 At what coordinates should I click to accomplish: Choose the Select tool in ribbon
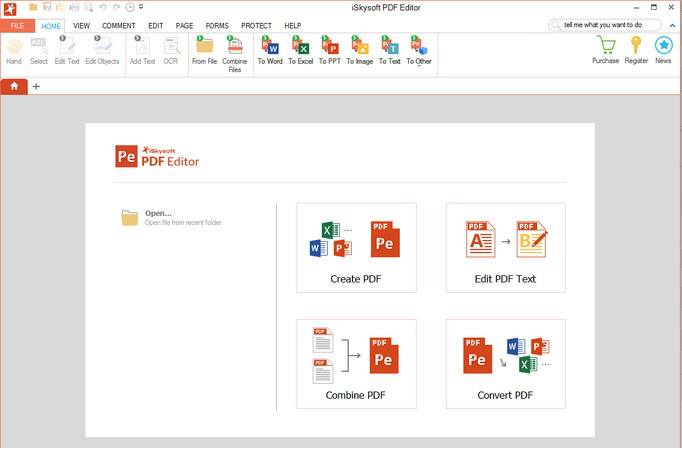click(39, 51)
